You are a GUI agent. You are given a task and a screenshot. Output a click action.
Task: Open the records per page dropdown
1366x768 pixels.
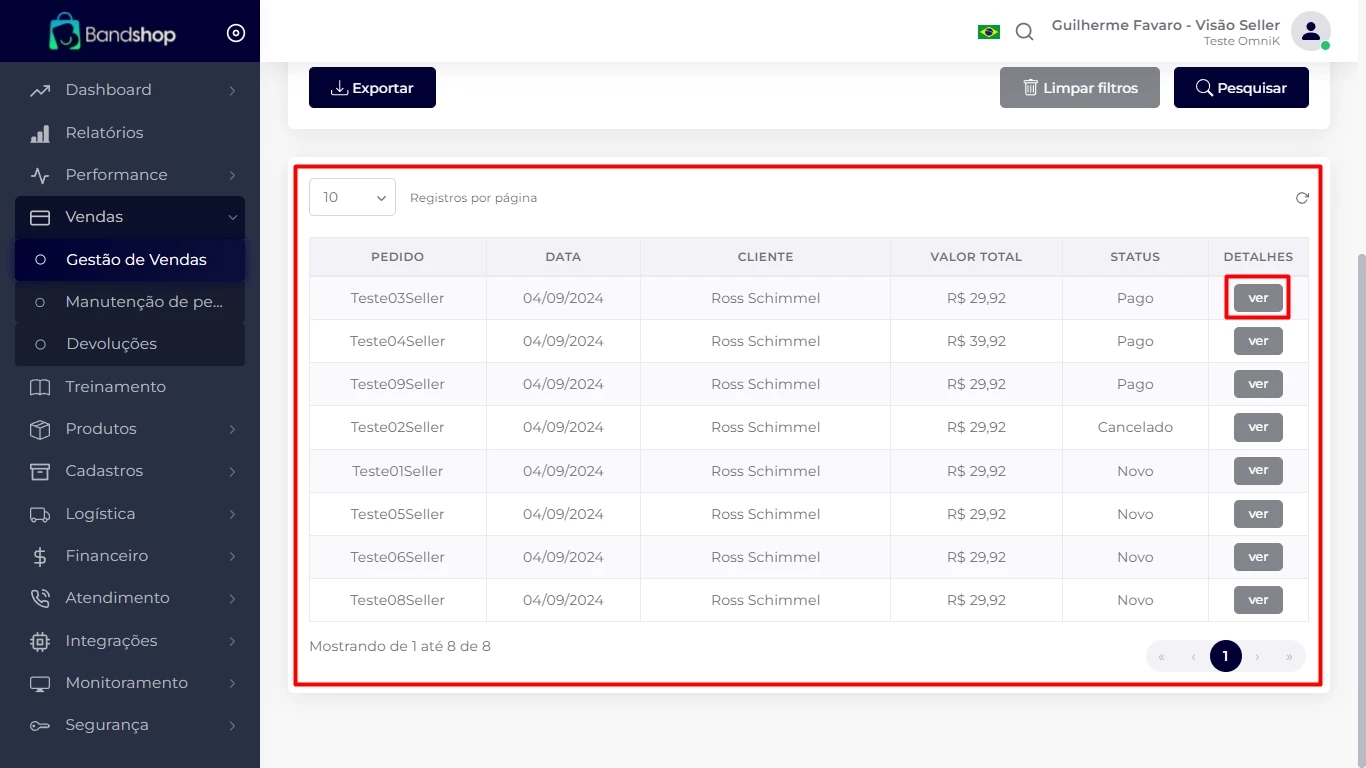[x=352, y=198]
